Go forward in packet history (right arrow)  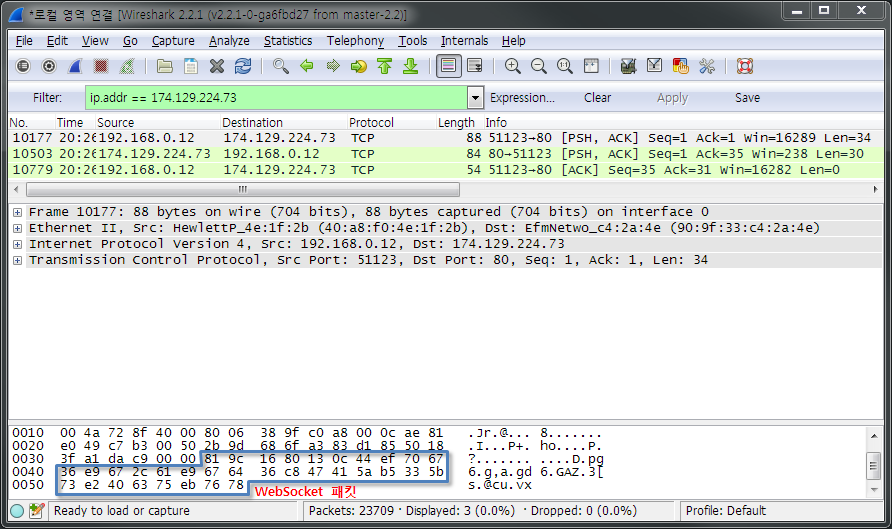(333, 67)
